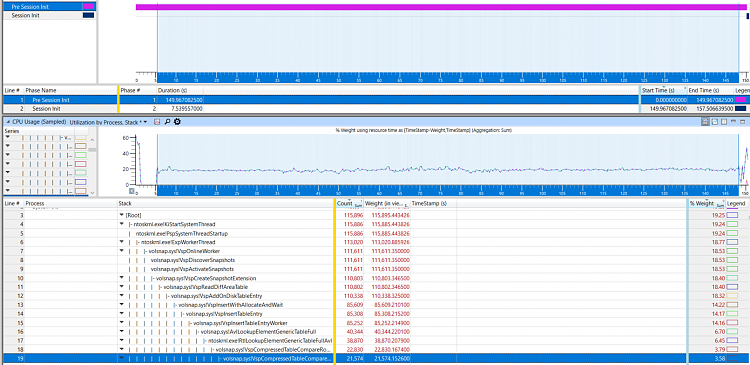Click the magenta Pre Session Init legend swatch

tap(88, 7)
